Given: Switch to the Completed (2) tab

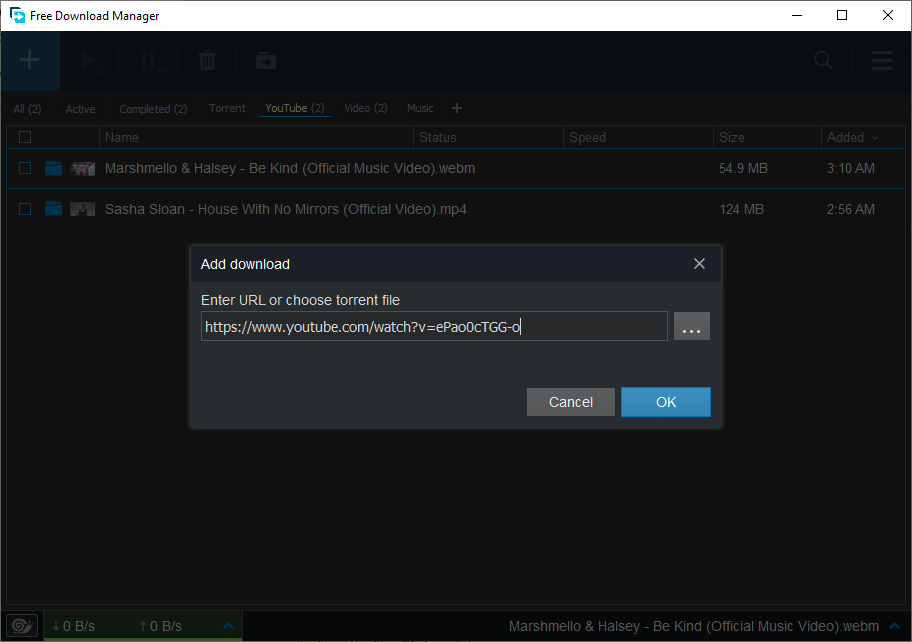Looking at the screenshot, I should [x=153, y=109].
